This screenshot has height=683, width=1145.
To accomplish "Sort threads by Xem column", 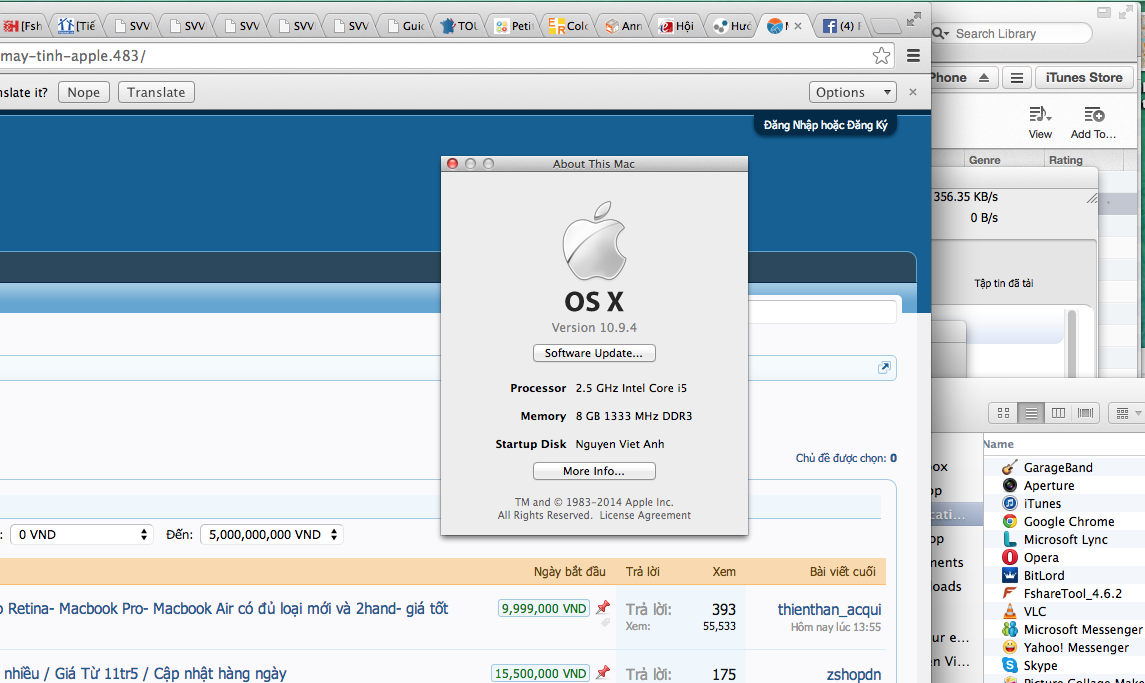I will coord(724,571).
